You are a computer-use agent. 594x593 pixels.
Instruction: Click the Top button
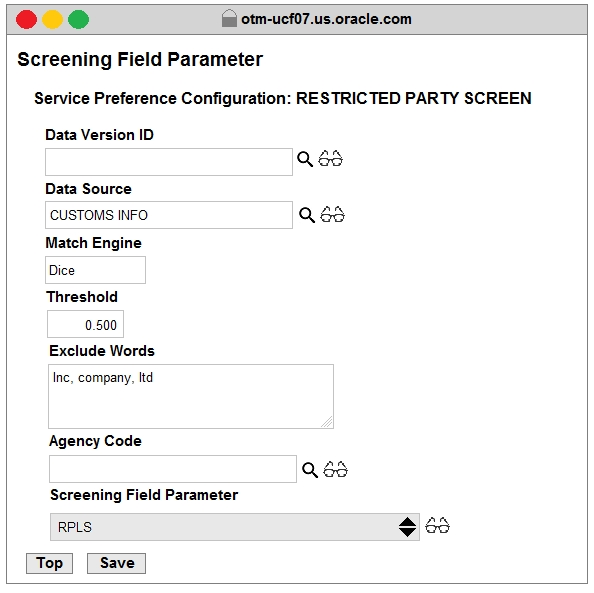tap(49, 563)
